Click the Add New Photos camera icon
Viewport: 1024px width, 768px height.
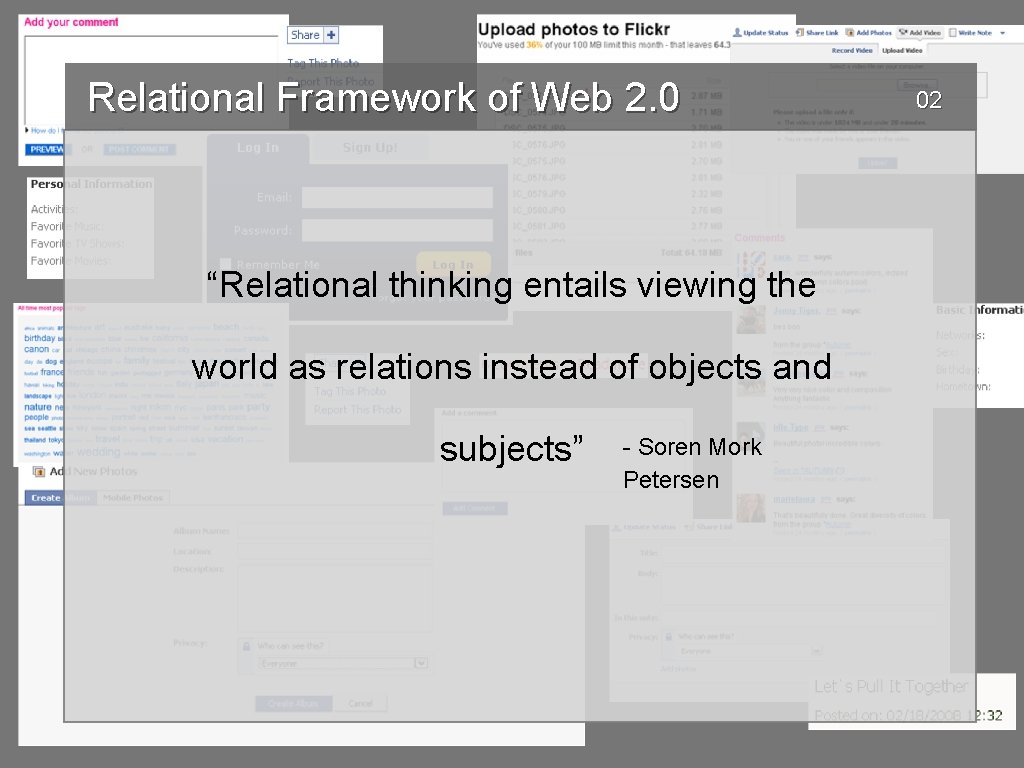(x=39, y=472)
